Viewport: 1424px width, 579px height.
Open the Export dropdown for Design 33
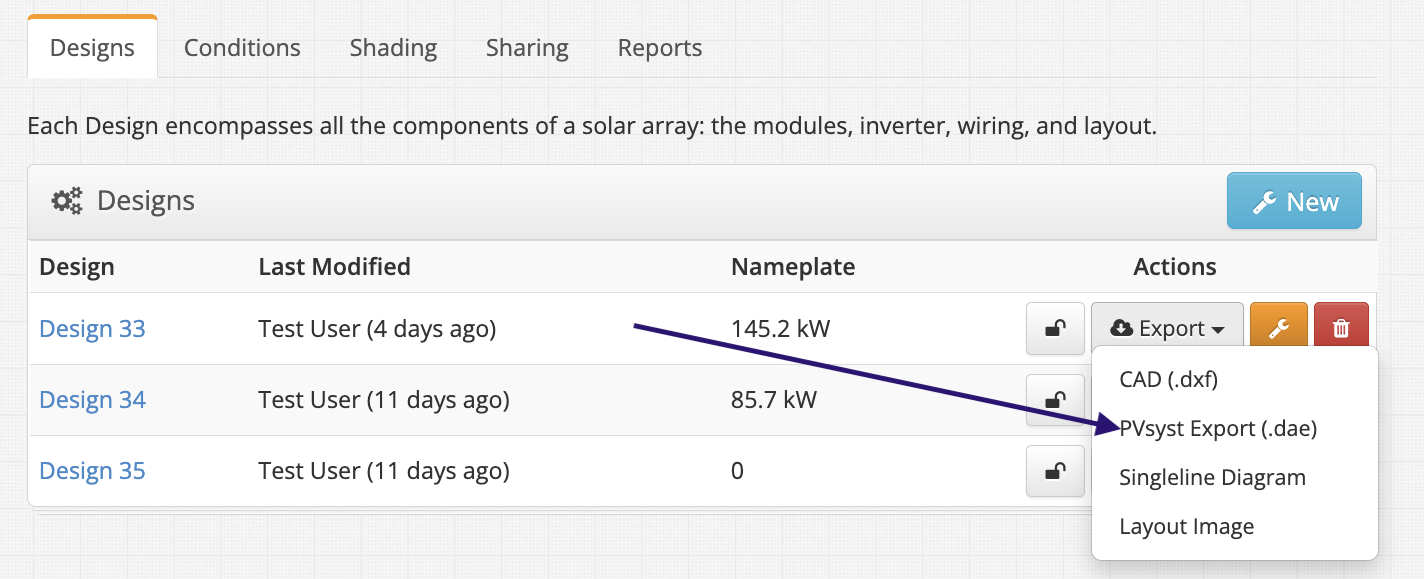coord(1167,328)
